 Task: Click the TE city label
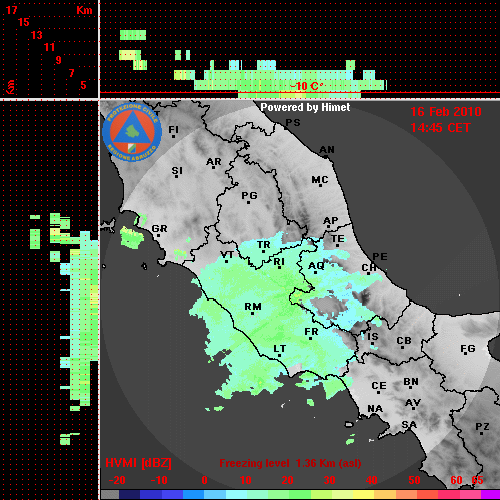click(x=338, y=239)
